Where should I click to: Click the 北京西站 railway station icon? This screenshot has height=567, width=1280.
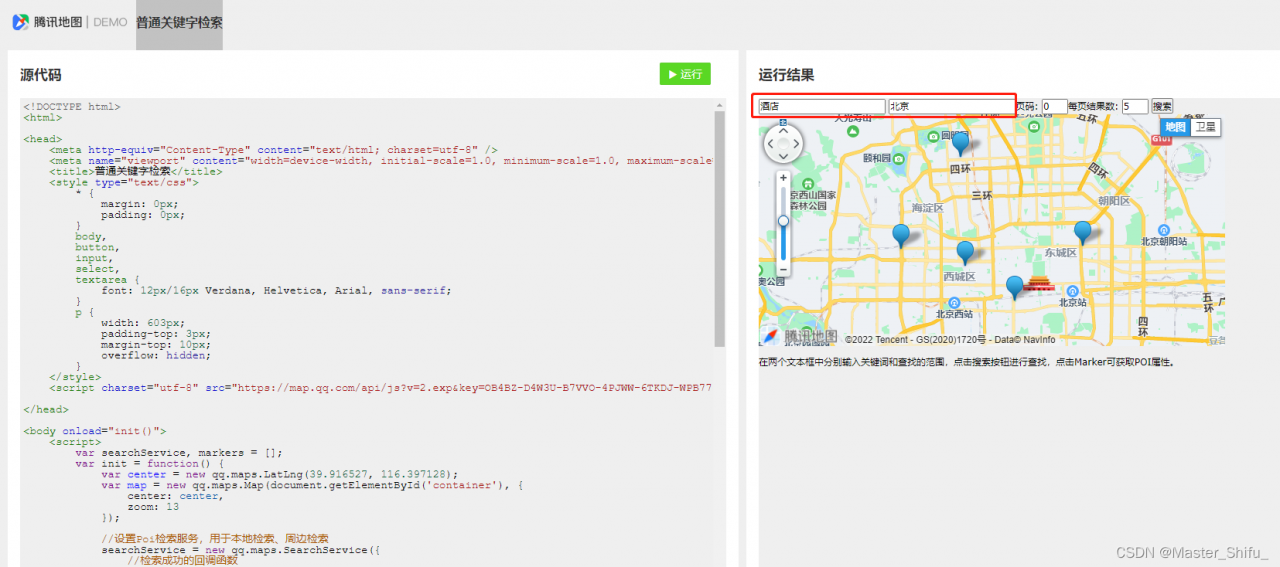coord(953,301)
